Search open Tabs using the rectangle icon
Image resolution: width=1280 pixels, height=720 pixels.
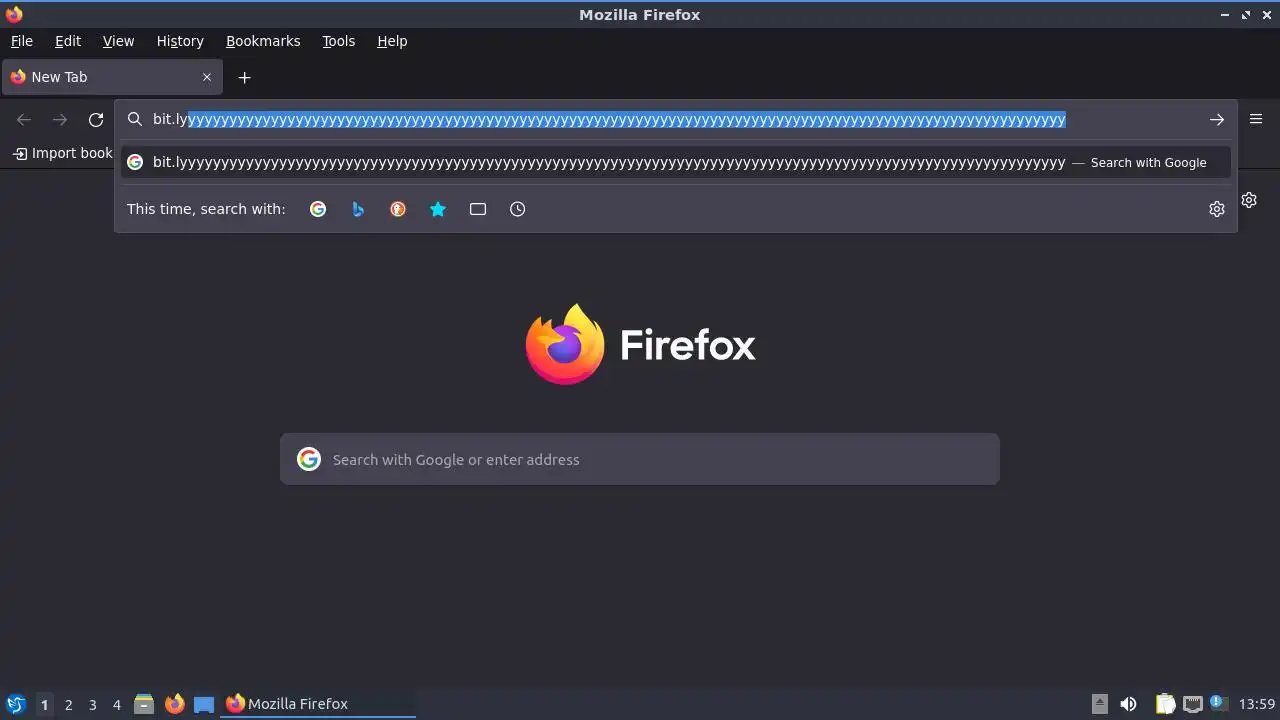(478, 209)
